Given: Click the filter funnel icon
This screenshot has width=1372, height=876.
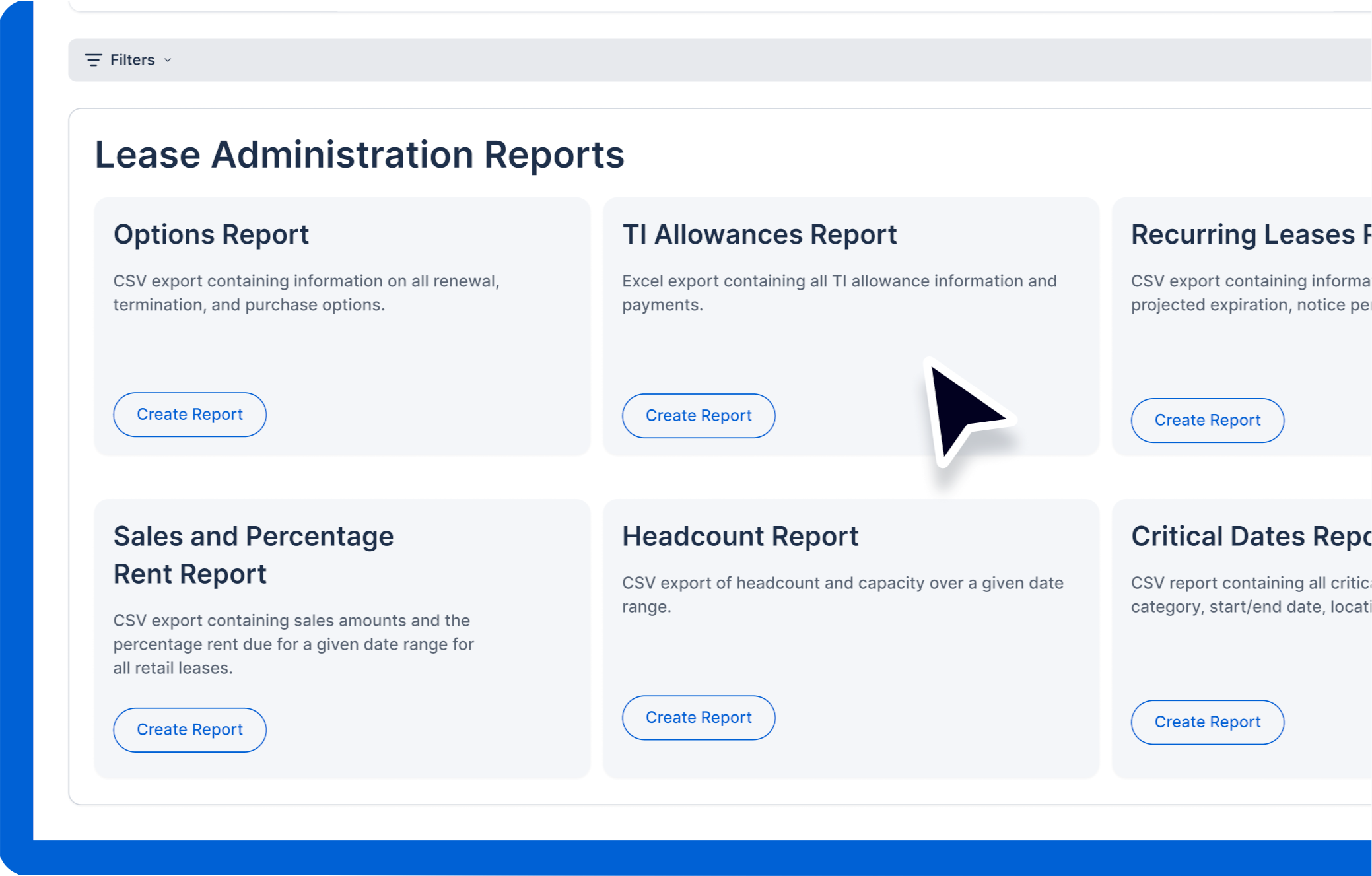Looking at the screenshot, I should tap(92, 60).
